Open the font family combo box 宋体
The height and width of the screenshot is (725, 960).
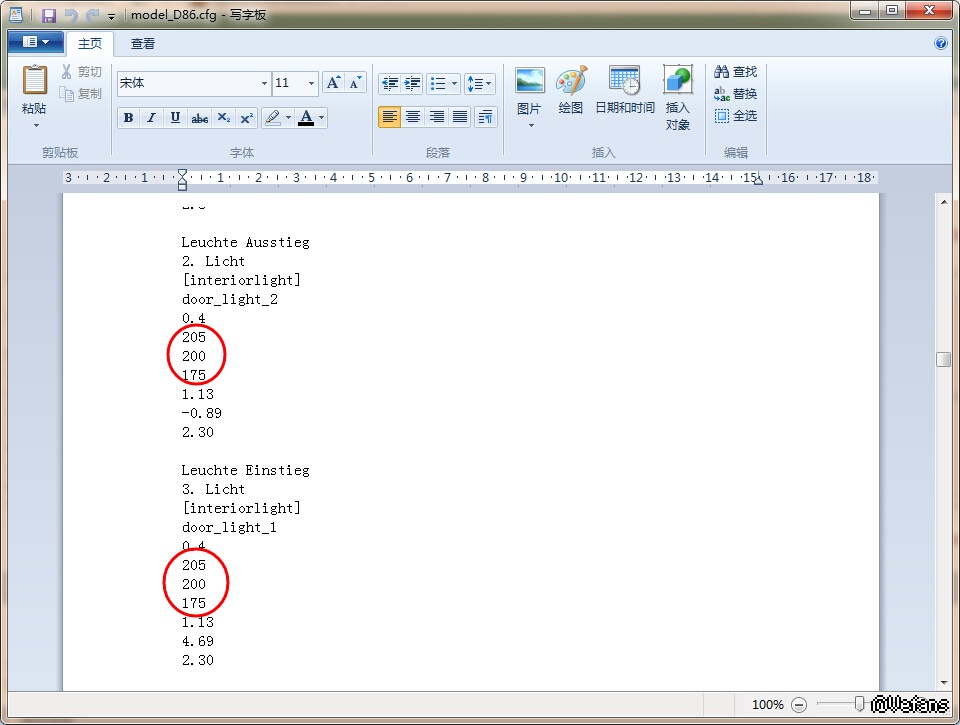(x=193, y=83)
